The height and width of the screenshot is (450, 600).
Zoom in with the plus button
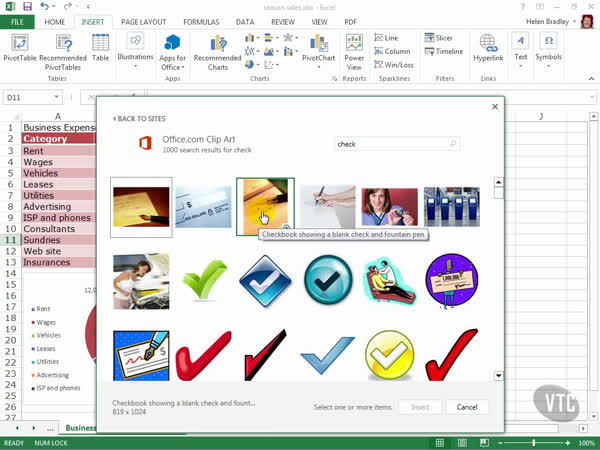coord(567,443)
